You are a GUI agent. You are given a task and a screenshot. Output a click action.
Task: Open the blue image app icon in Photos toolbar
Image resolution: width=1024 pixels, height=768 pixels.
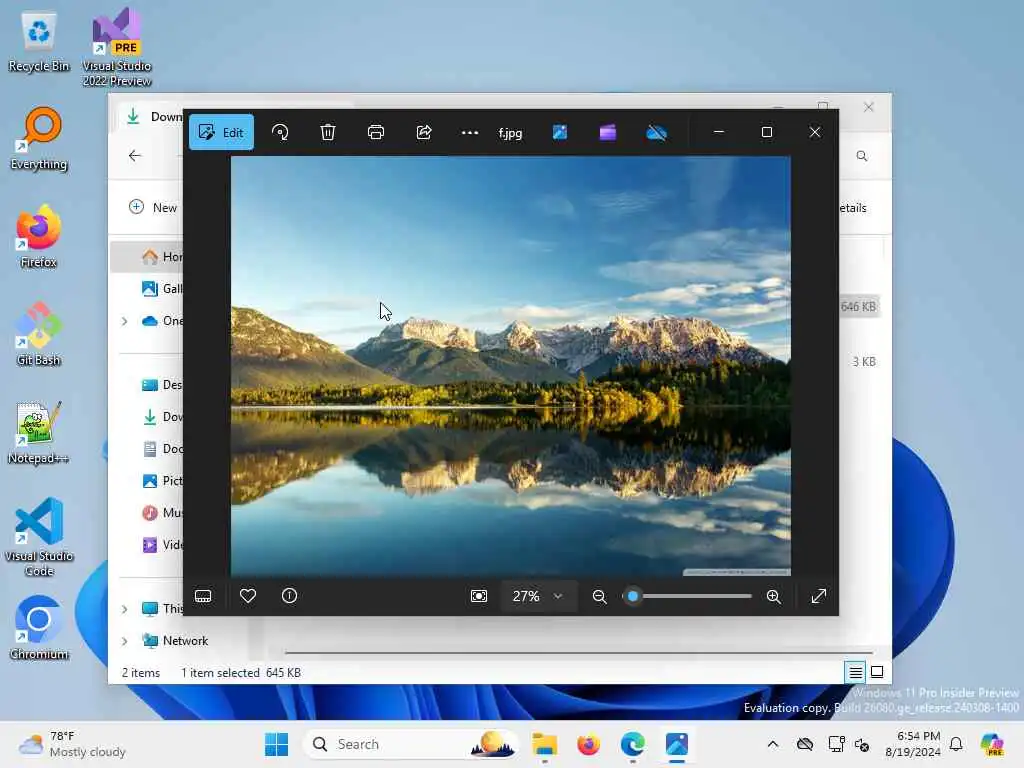point(560,133)
